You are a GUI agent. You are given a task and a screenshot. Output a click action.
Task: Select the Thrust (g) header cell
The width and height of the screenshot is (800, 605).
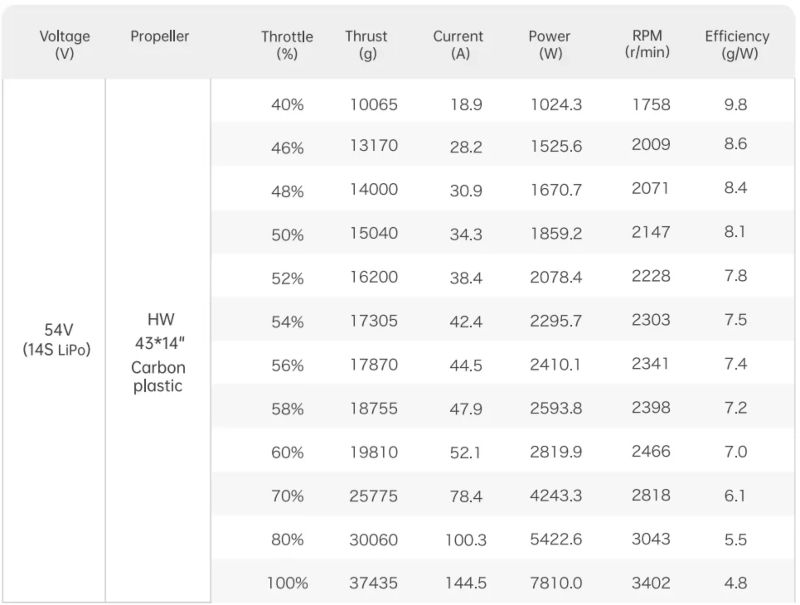click(x=367, y=45)
